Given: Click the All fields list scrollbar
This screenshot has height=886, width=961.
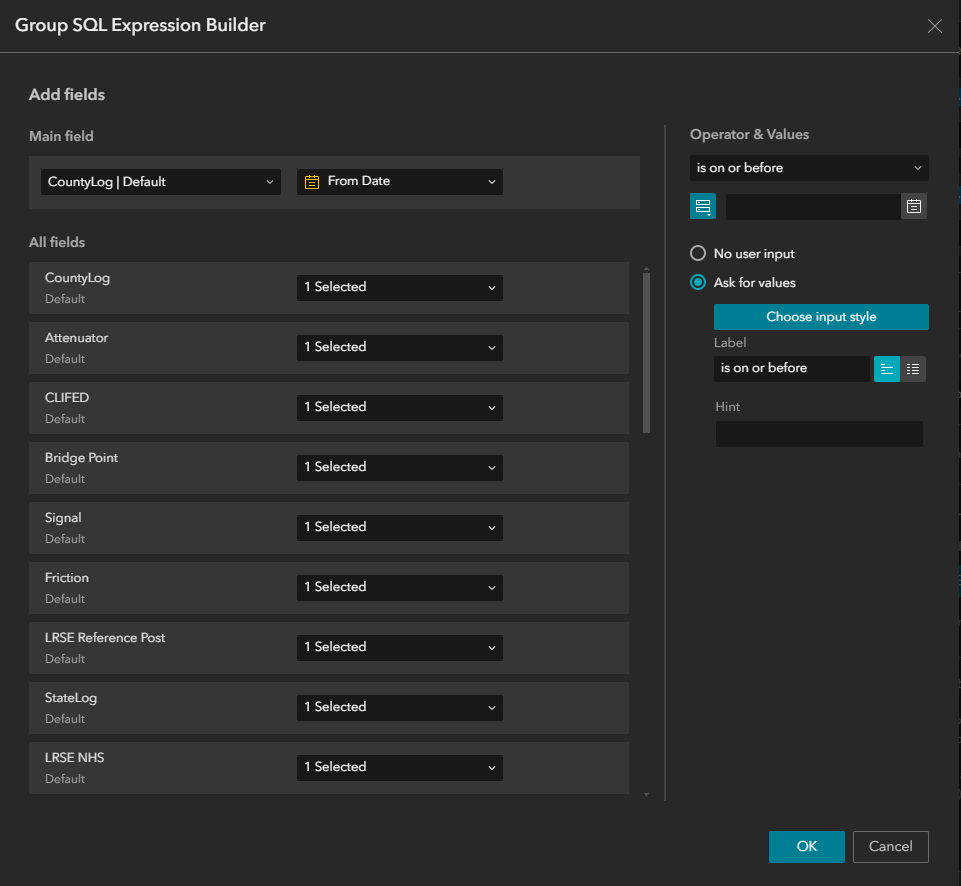Looking at the screenshot, I should [647, 350].
